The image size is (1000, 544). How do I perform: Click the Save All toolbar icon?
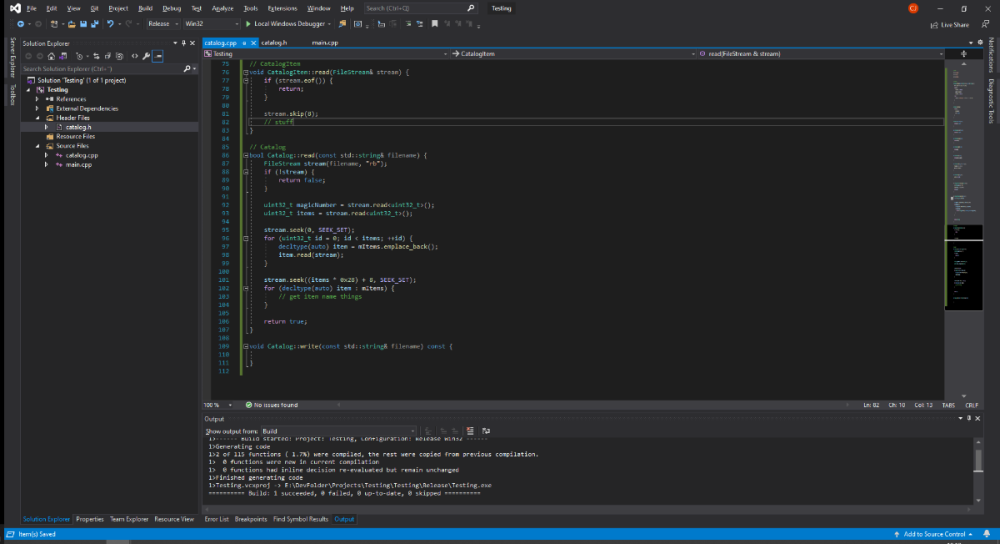(x=94, y=23)
